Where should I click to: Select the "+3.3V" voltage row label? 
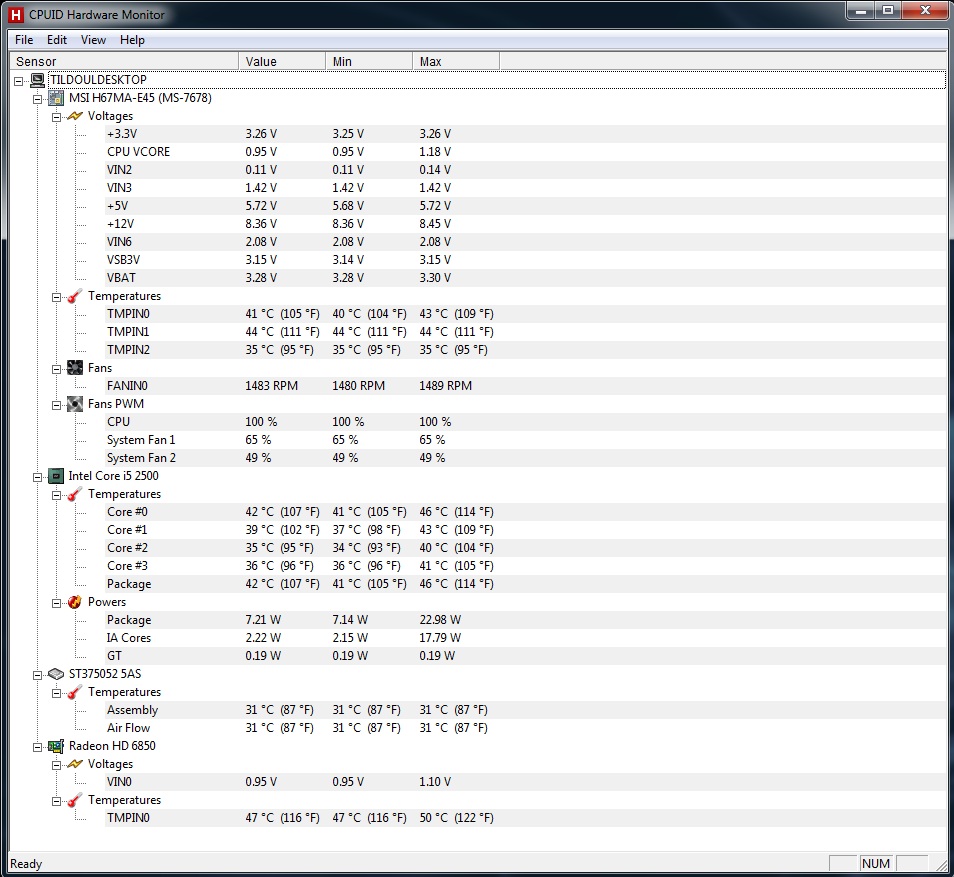122,134
